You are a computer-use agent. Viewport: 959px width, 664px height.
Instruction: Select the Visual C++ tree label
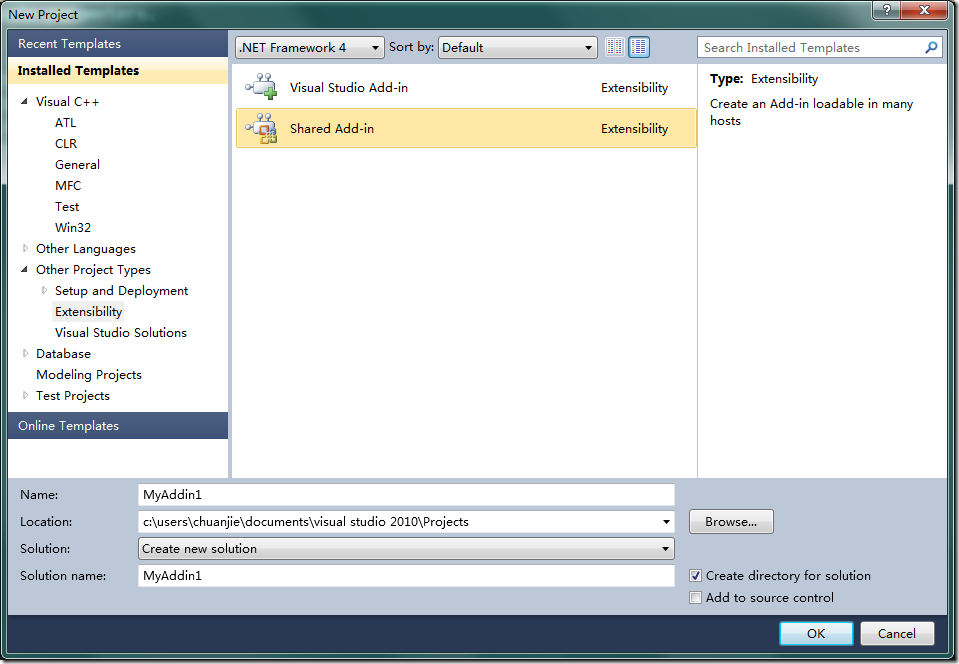tap(67, 101)
